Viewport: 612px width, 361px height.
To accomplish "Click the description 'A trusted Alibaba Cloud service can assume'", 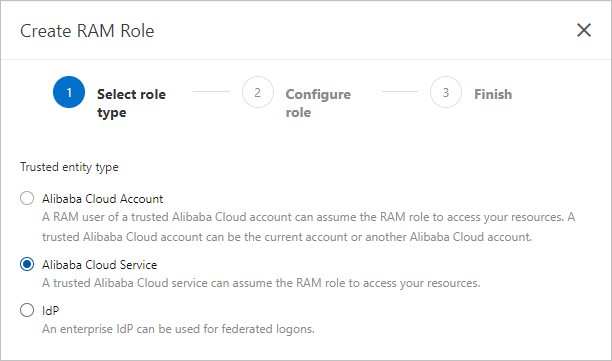I will tap(261, 283).
